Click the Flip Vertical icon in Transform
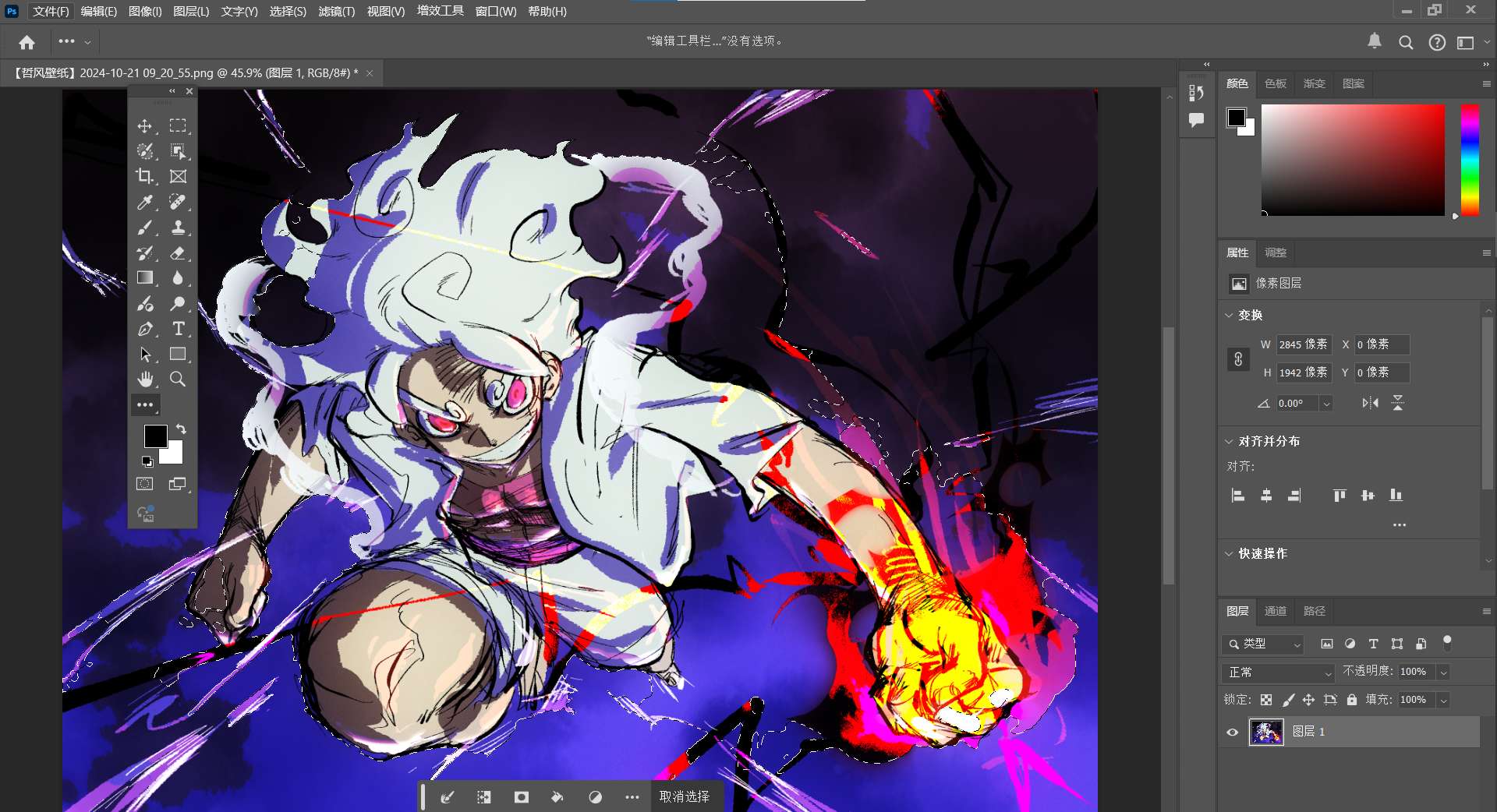This screenshot has height=812, width=1497. (x=1397, y=403)
